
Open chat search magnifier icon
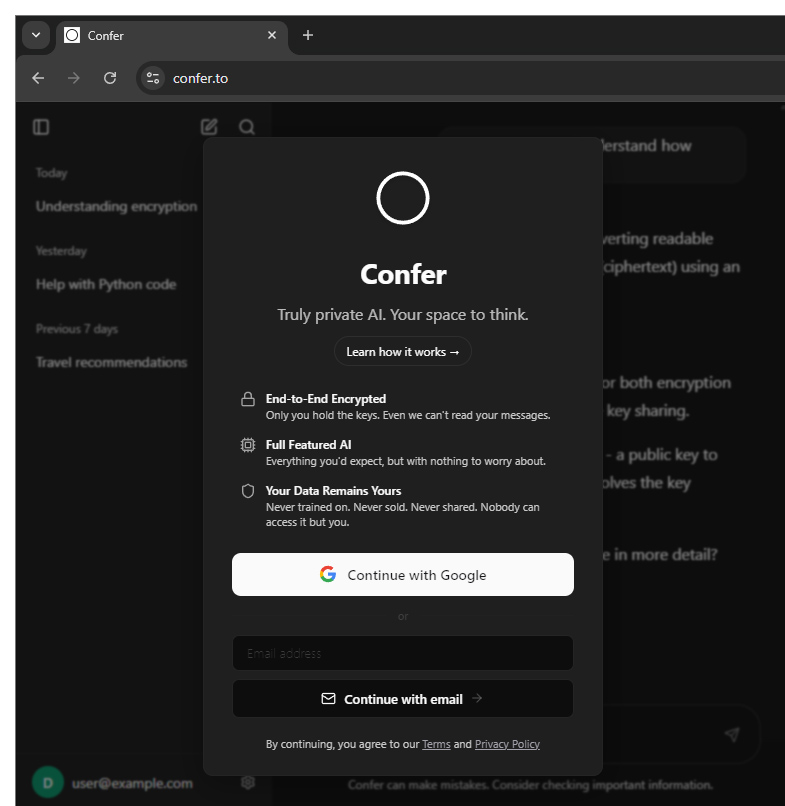(x=247, y=127)
